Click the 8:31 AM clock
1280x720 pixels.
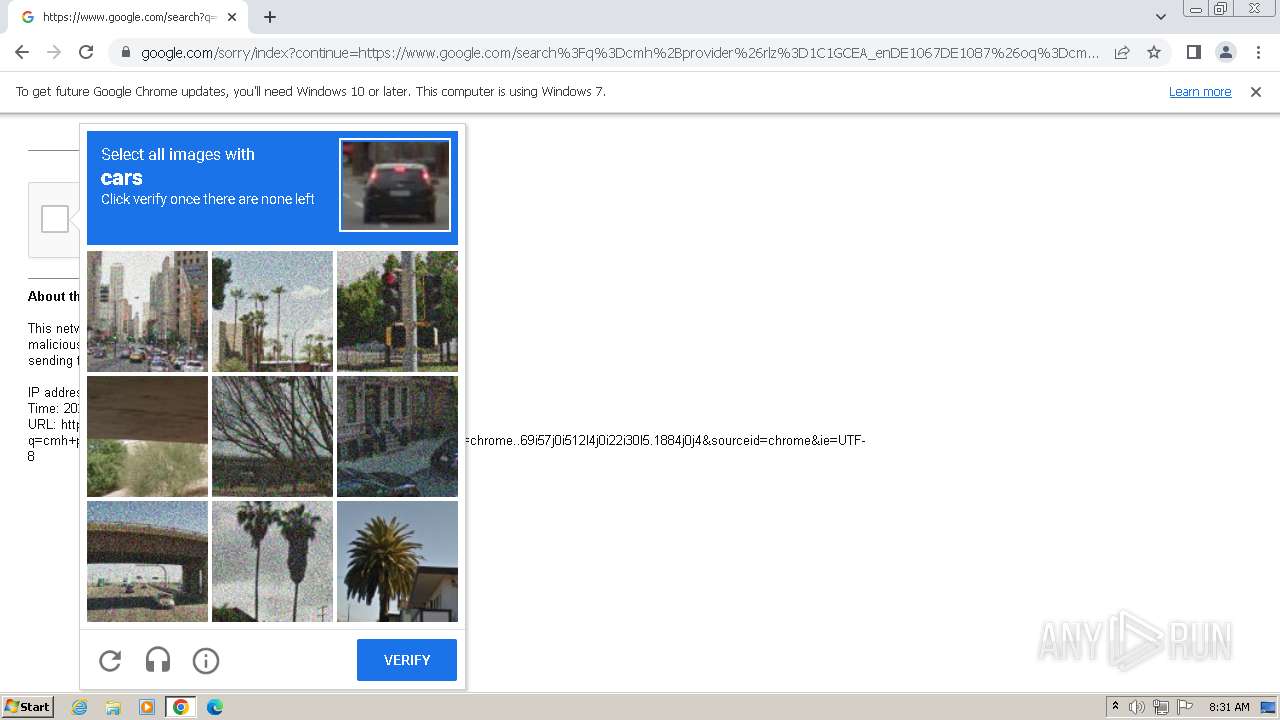coord(1229,707)
